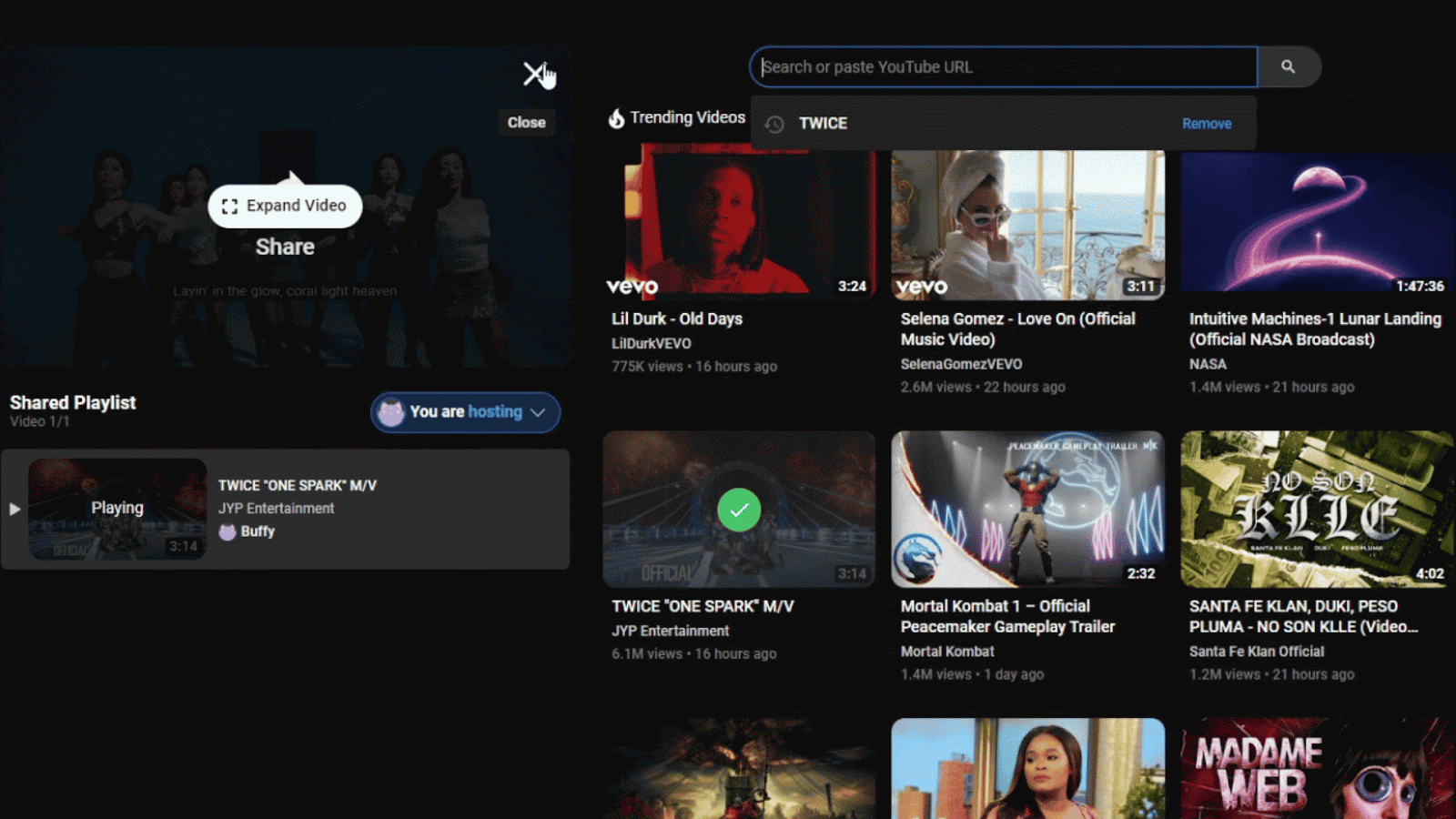Click the play arrow beside playlist item

15,509
